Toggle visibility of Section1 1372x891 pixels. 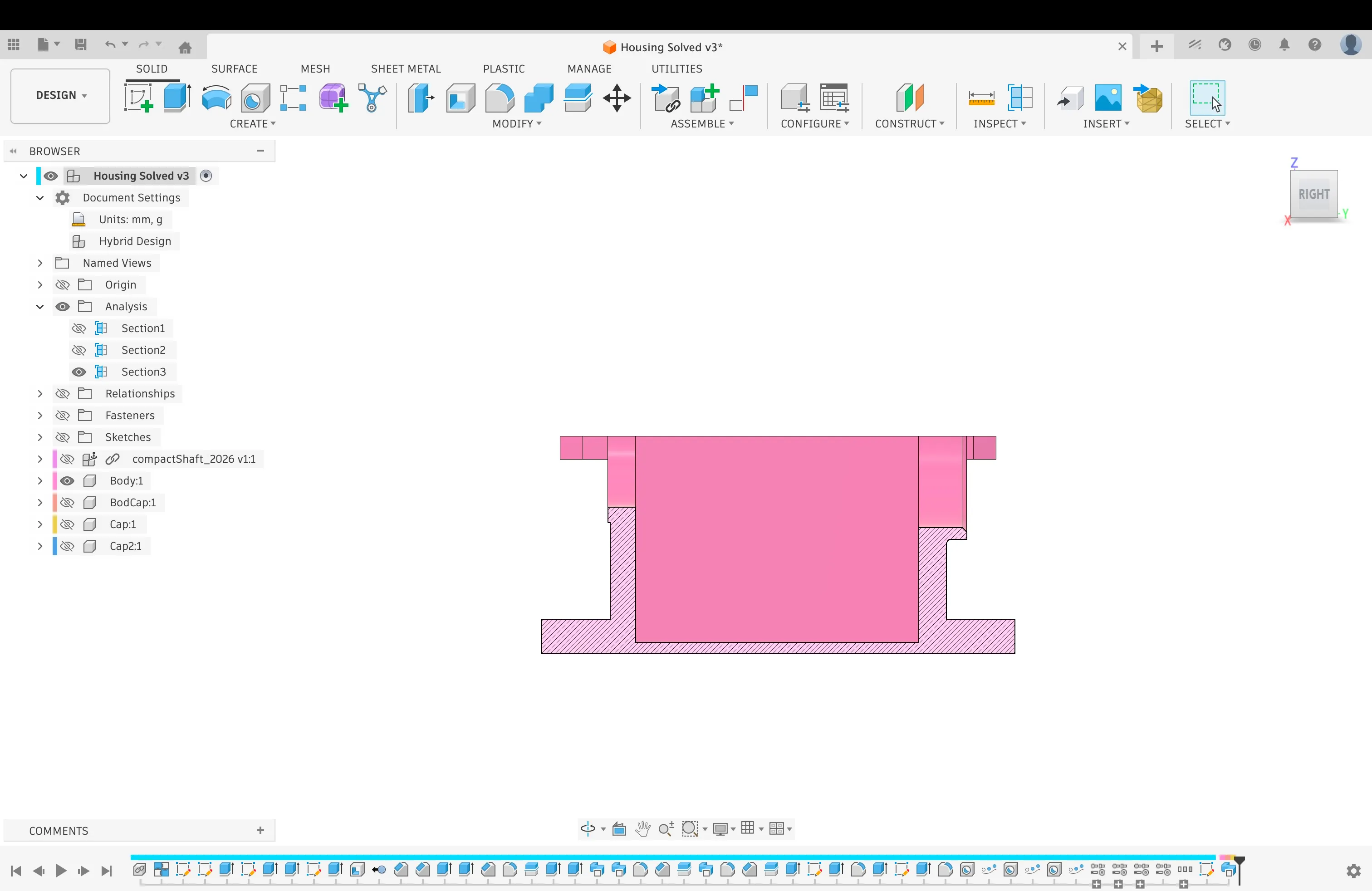[79, 328]
